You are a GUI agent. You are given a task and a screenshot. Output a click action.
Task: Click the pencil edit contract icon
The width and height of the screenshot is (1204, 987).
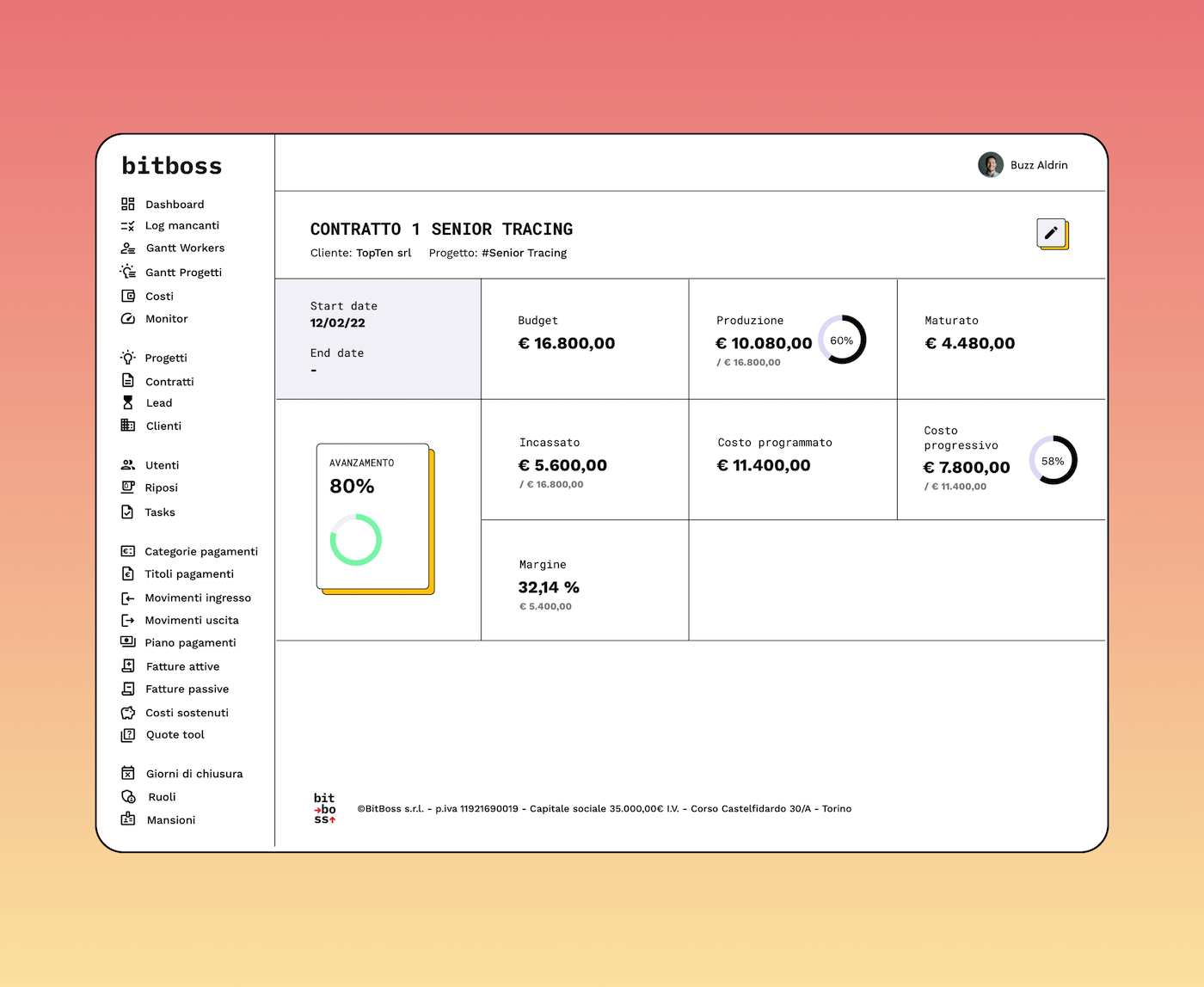click(1051, 232)
